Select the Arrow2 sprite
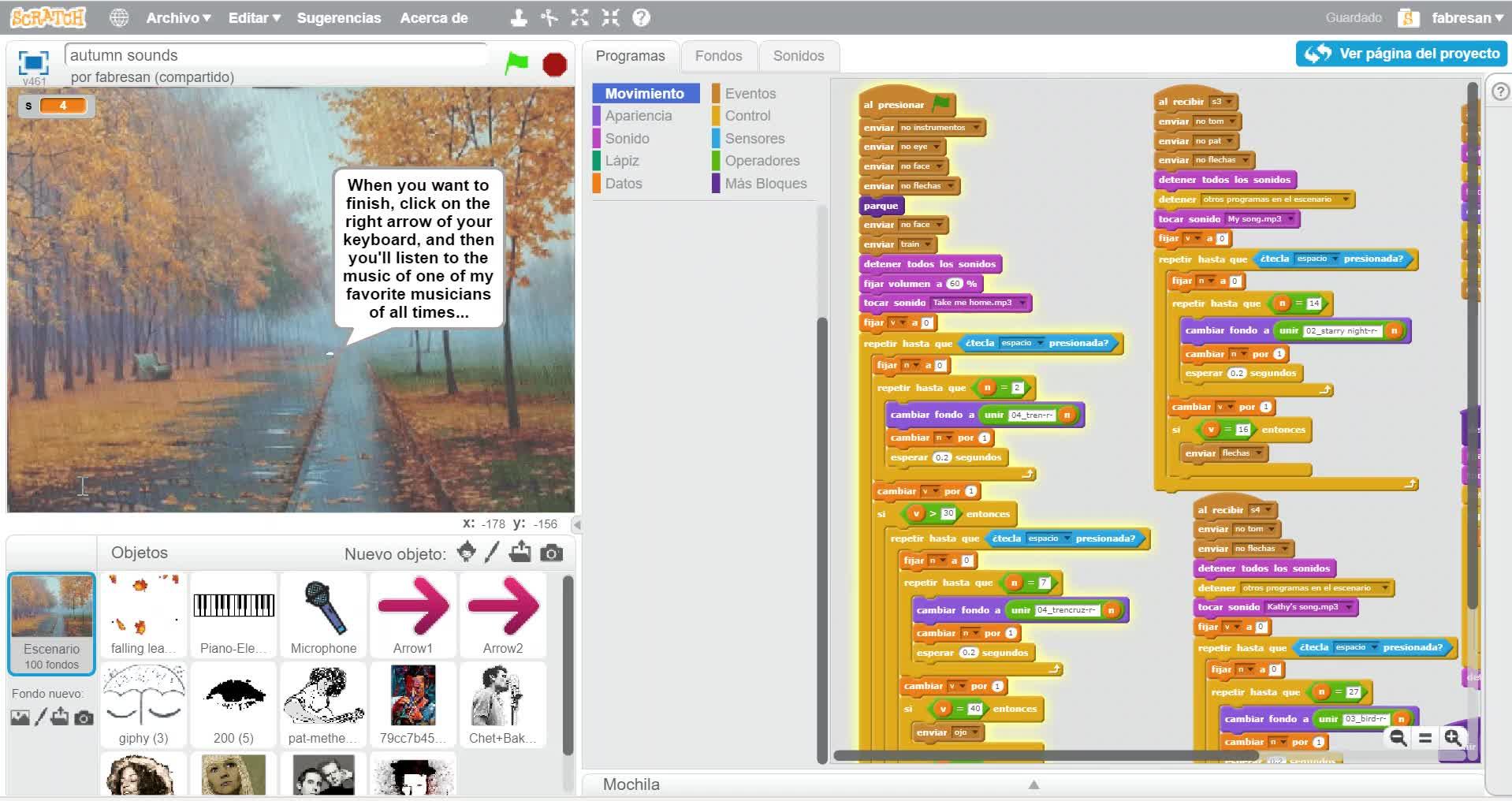The width and height of the screenshot is (1512, 801). [503, 615]
